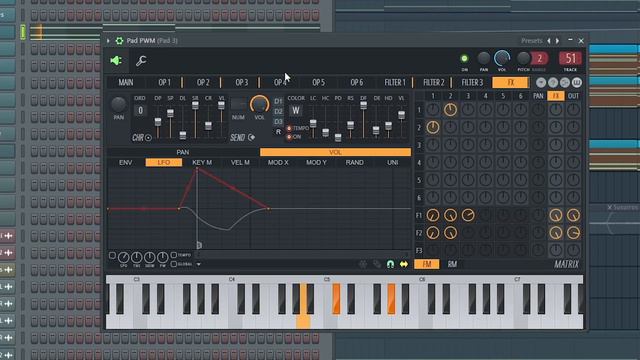640x360 pixels.
Task: Switch to the OP 6 tab
Action: point(357,82)
